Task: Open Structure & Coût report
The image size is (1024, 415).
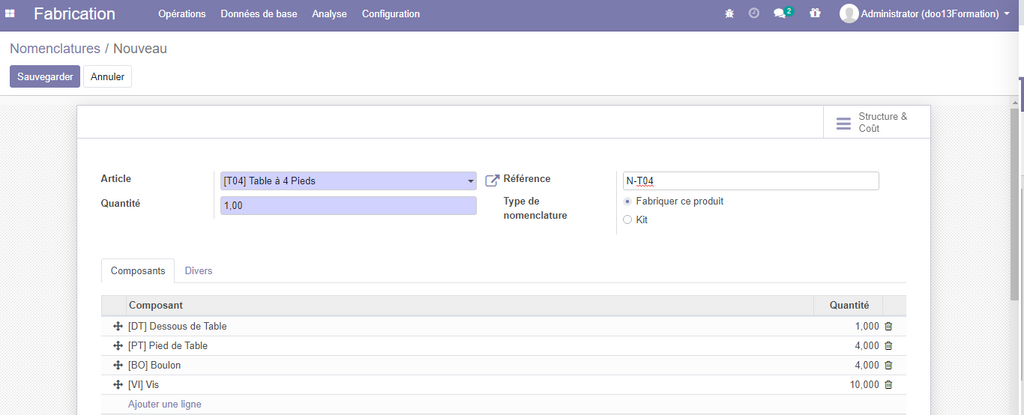Action: [x=872, y=123]
